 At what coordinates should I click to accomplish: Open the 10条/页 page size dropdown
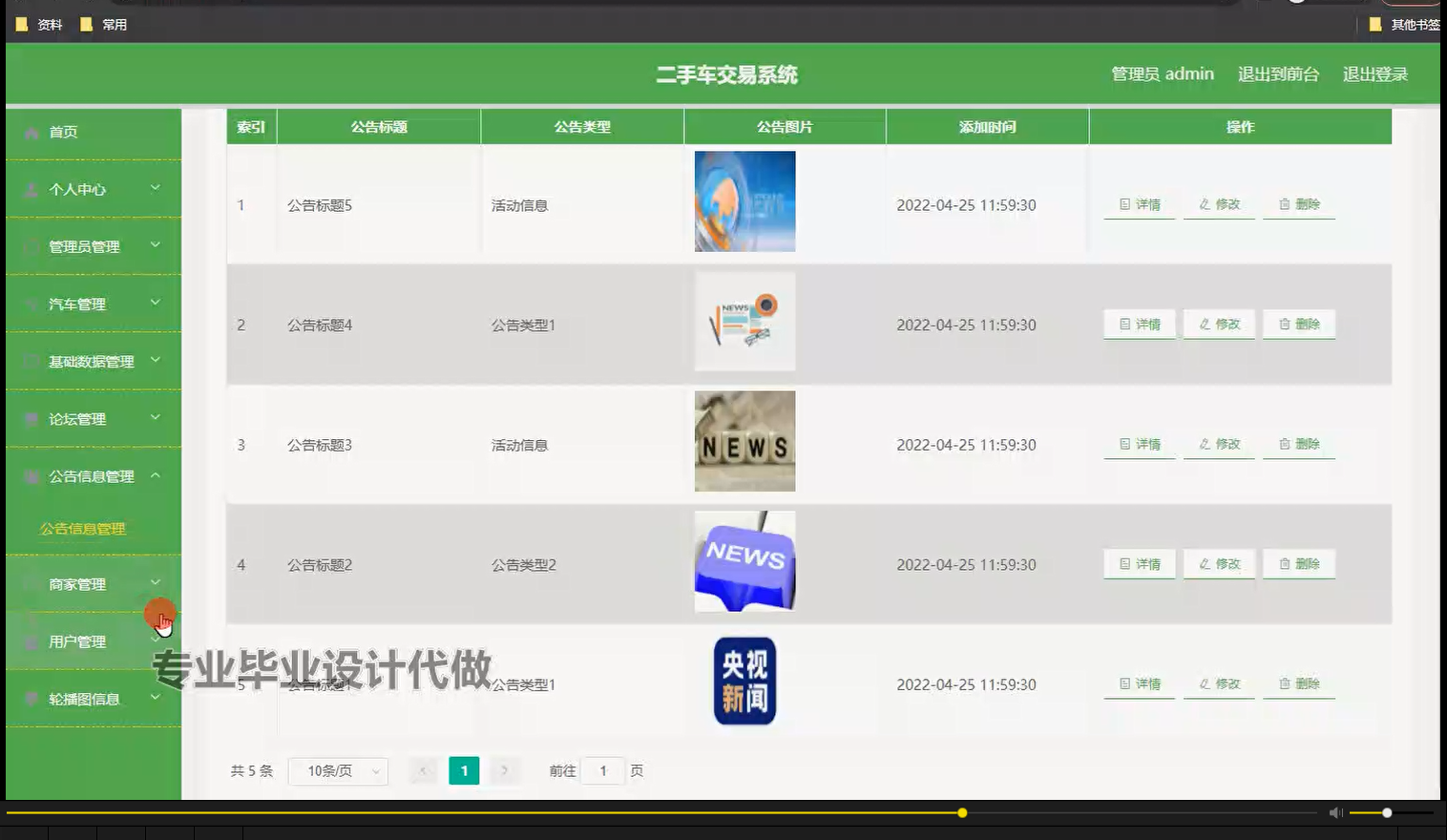point(338,770)
